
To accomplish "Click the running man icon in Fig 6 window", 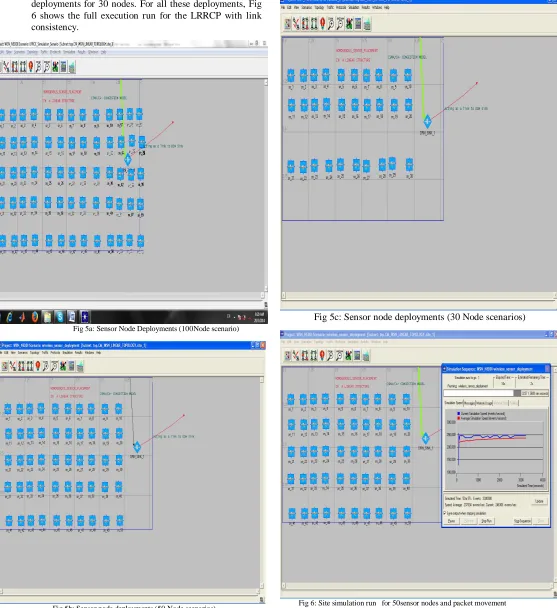I will pyautogui.click(x=348, y=355).
